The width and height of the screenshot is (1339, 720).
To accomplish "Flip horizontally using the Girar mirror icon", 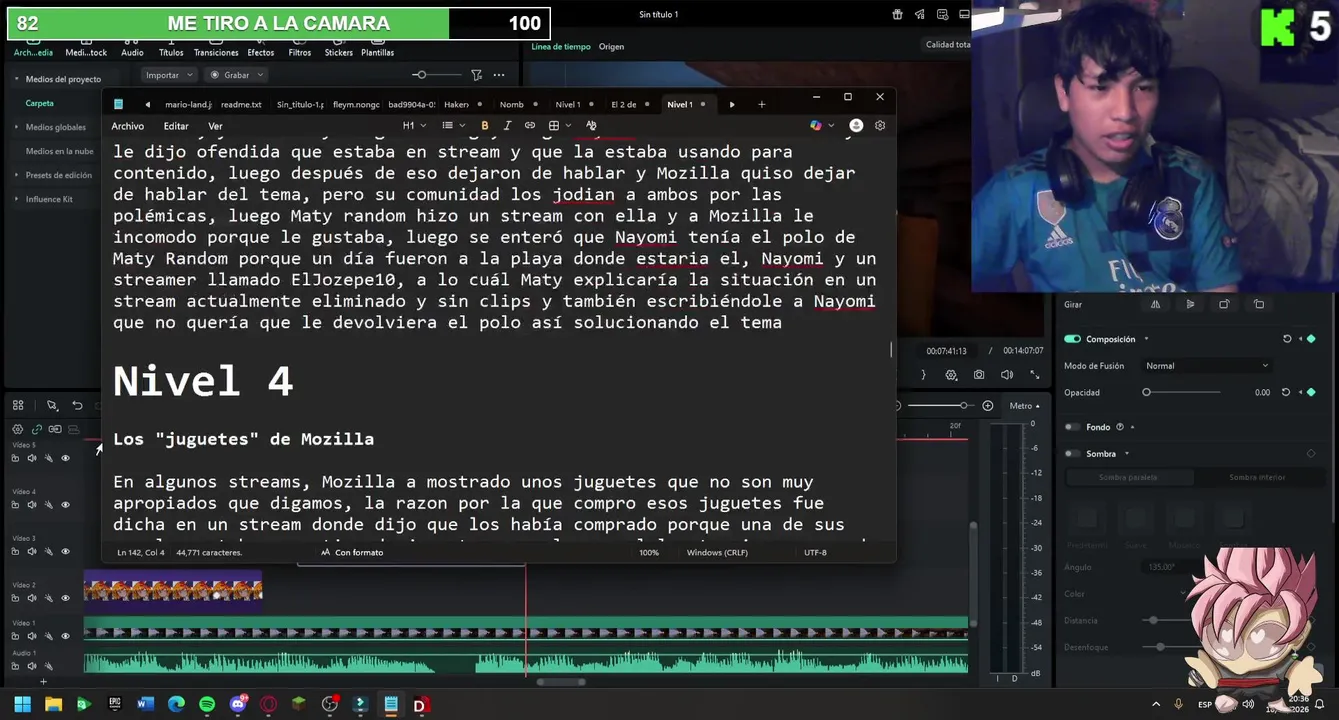I will coord(1155,305).
